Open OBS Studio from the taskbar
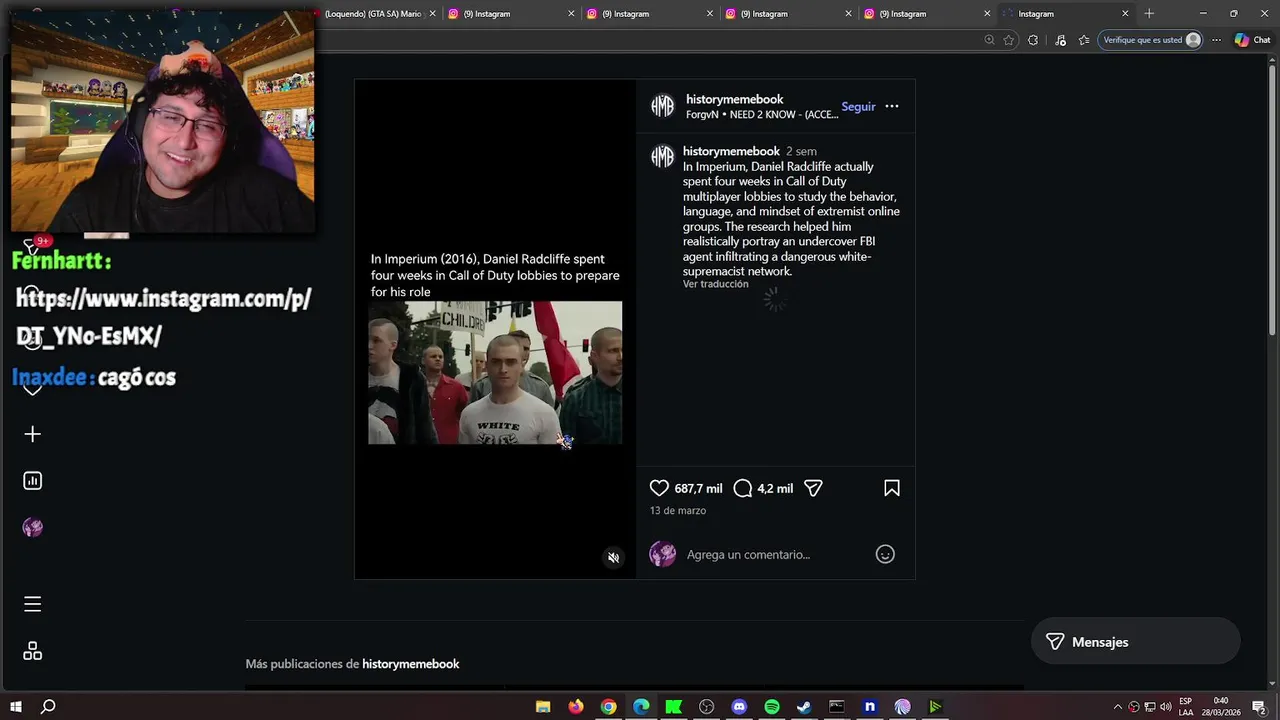1280x720 pixels. click(707, 707)
